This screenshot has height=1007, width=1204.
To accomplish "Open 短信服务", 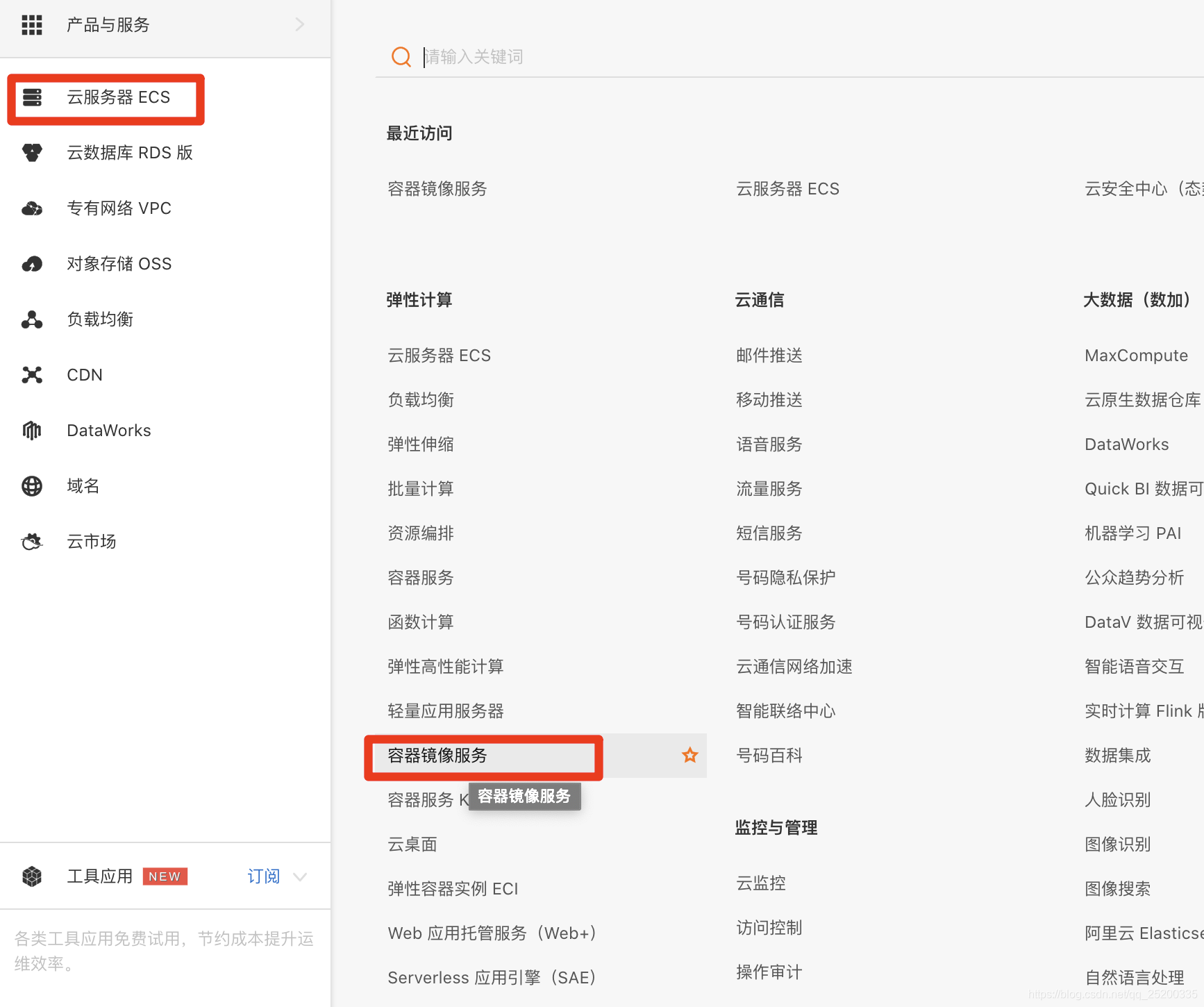I will tap(769, 533).
